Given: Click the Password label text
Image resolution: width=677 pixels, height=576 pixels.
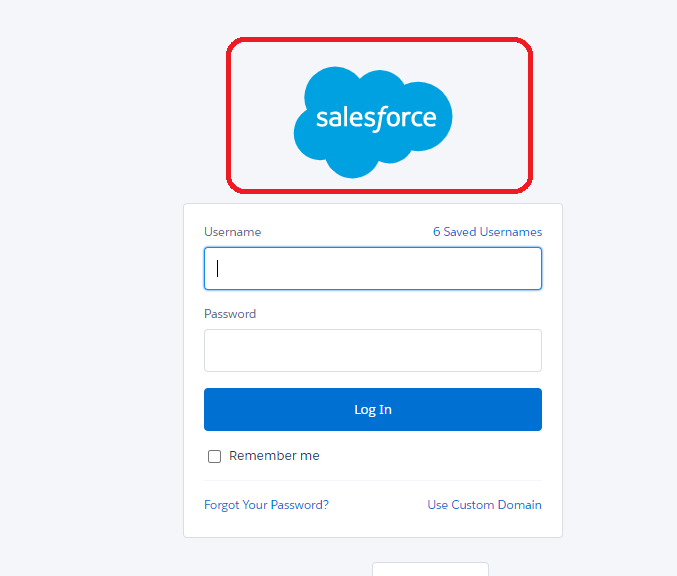Looking at the screenshot, I should [230, 314].
